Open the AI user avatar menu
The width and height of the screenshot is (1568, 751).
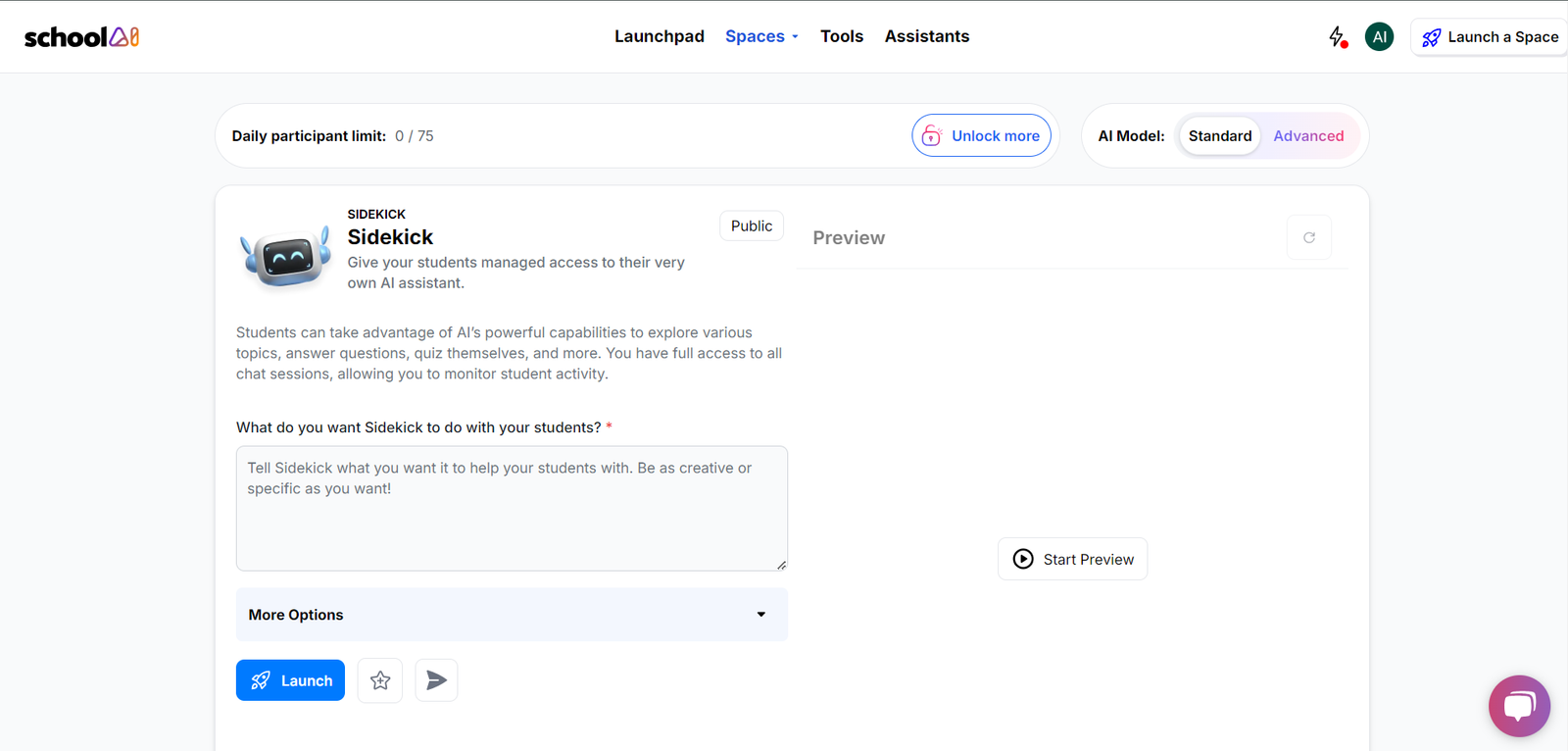pyautogui.click(x=1379, y=37)
